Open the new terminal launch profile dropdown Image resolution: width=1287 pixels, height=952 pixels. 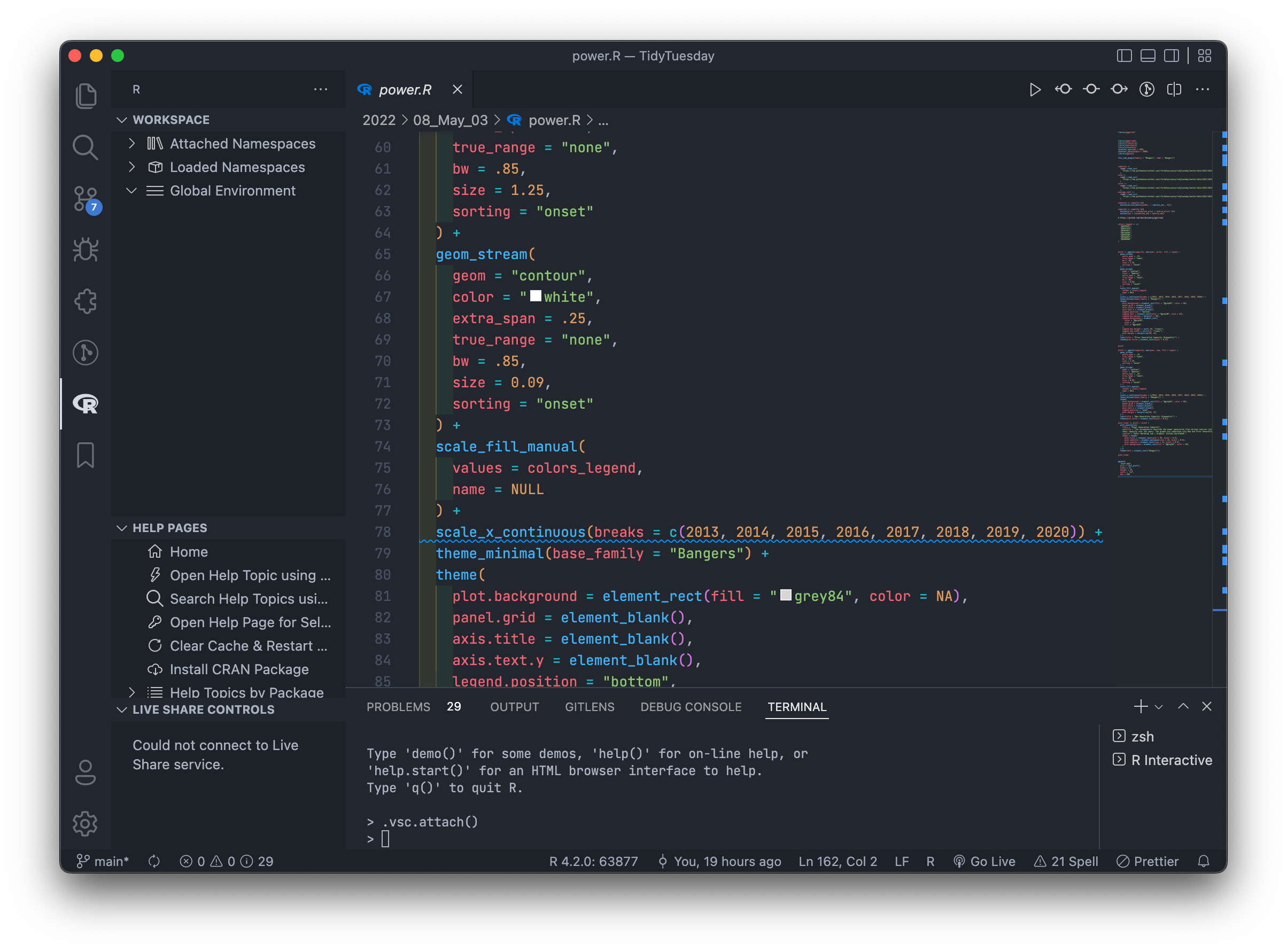tap(1159, 707)
